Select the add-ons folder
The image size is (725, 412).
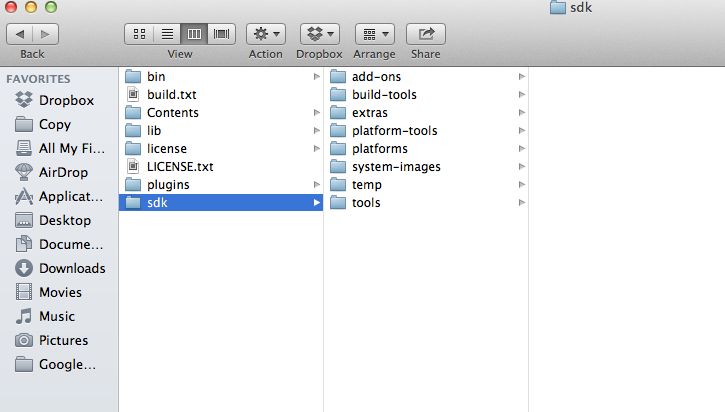coord(426,76)
